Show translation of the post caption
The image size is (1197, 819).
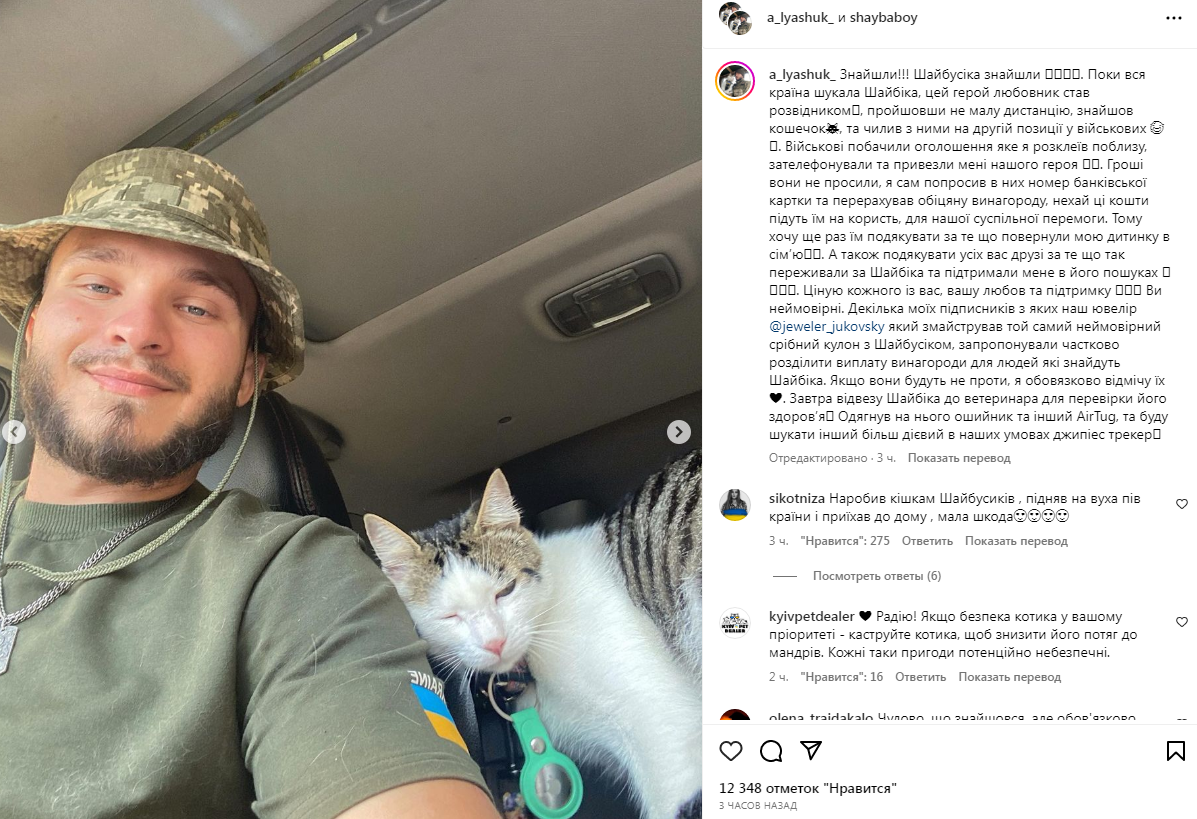tap(959, 458)
